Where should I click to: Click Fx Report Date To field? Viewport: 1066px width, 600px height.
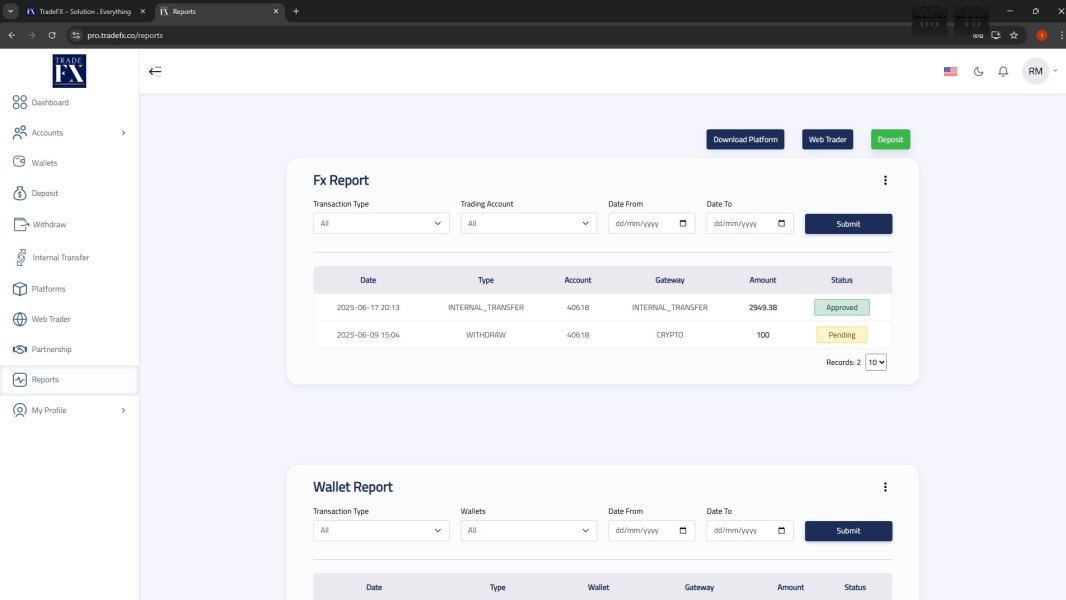tap(749, 224)
